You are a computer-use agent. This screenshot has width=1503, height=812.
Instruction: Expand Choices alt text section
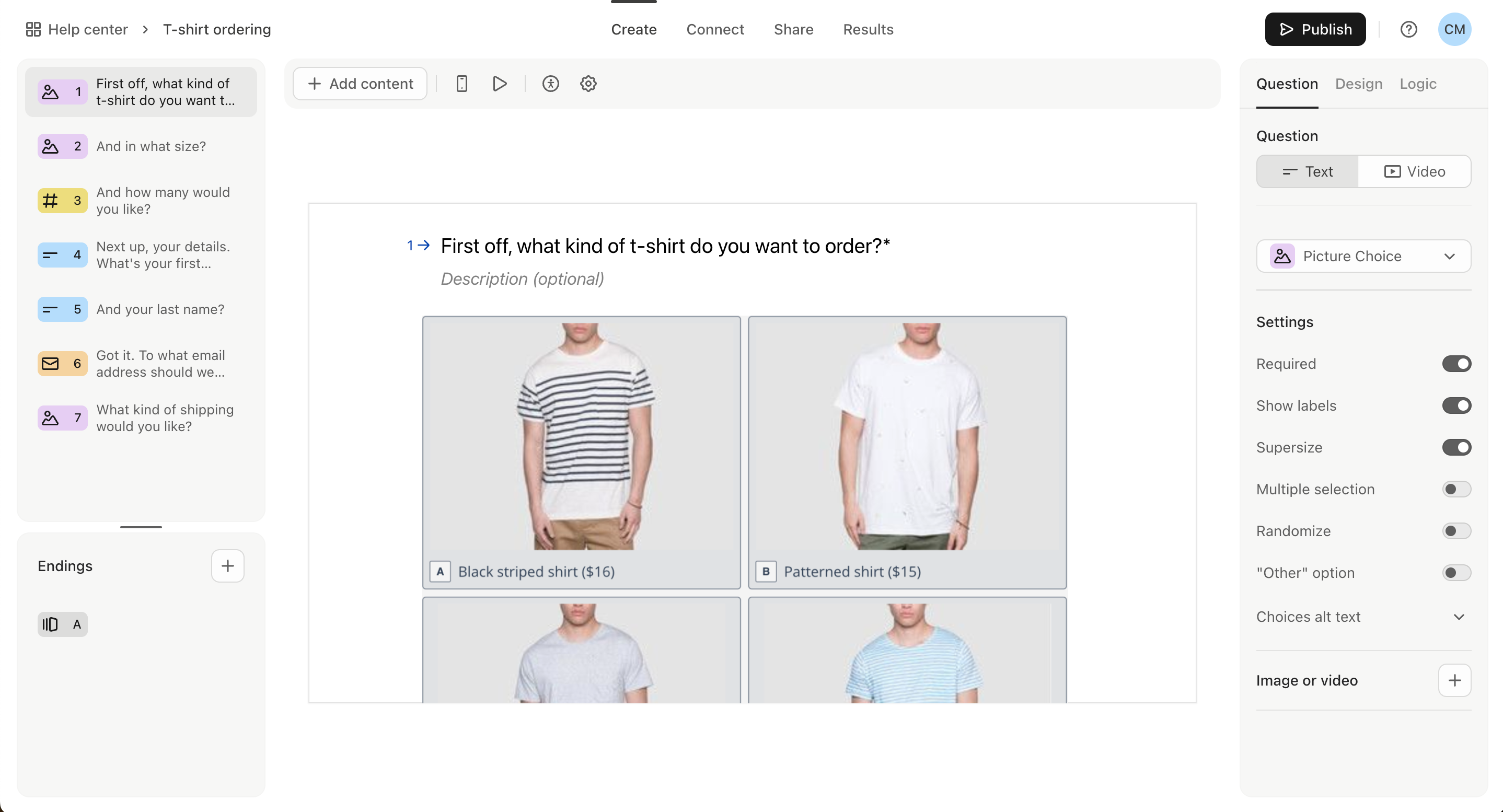tap(1363, 617)
